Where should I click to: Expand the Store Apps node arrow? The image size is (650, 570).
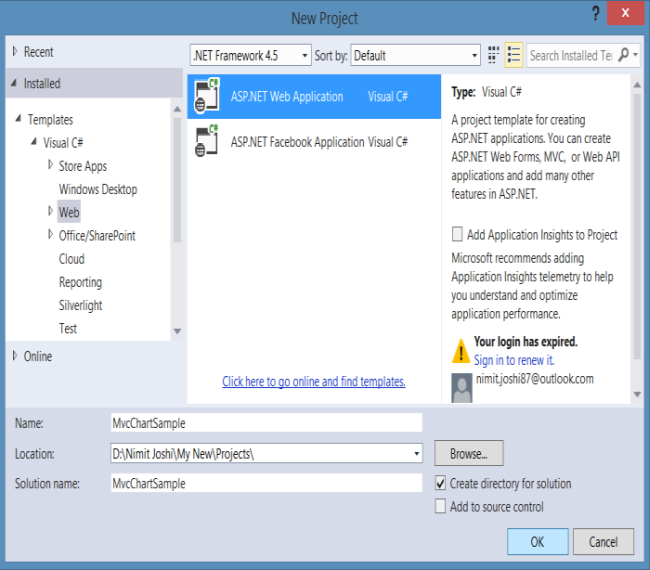(x=50, y=165)
